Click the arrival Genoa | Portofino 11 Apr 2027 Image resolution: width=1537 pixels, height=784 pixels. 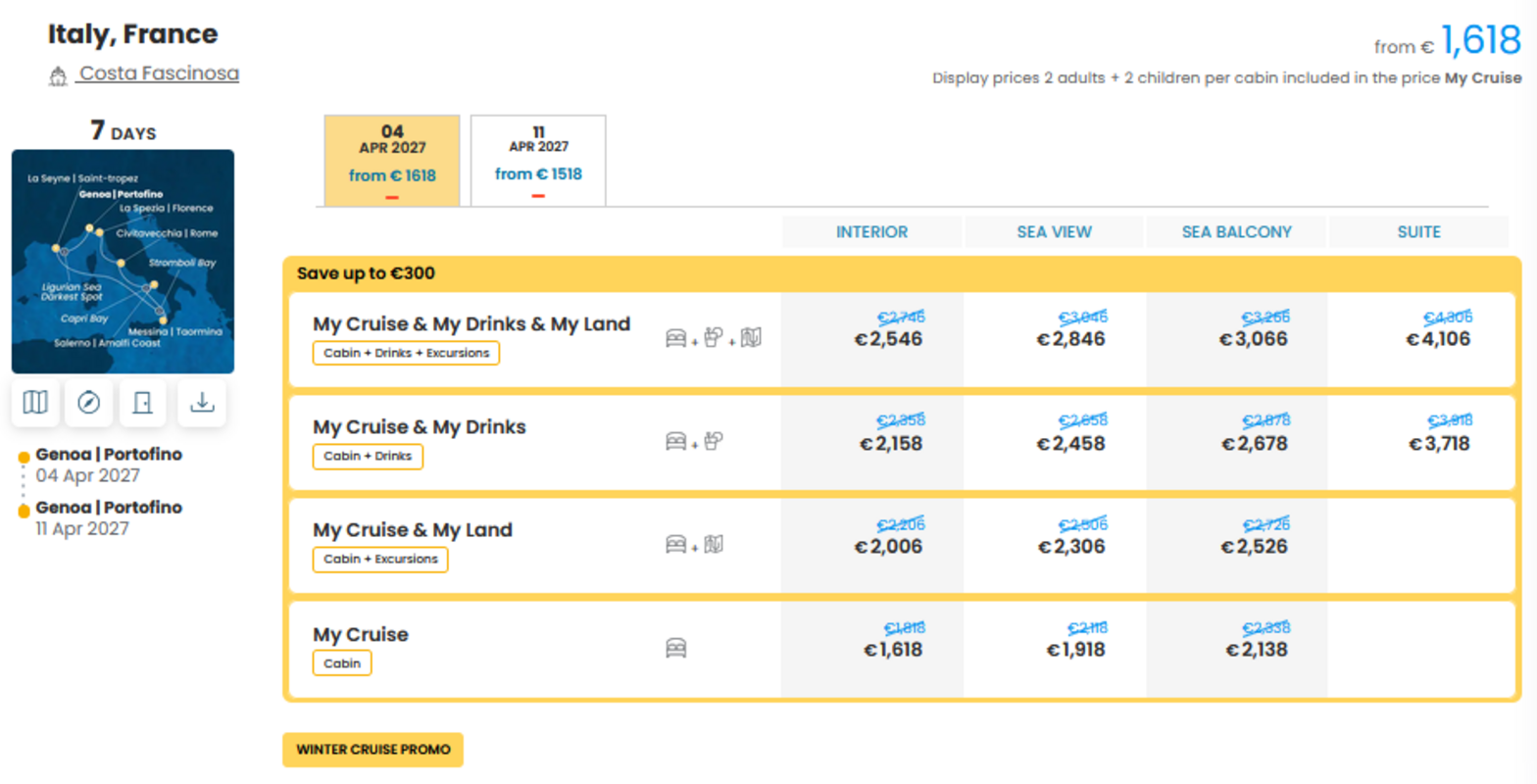109,517
